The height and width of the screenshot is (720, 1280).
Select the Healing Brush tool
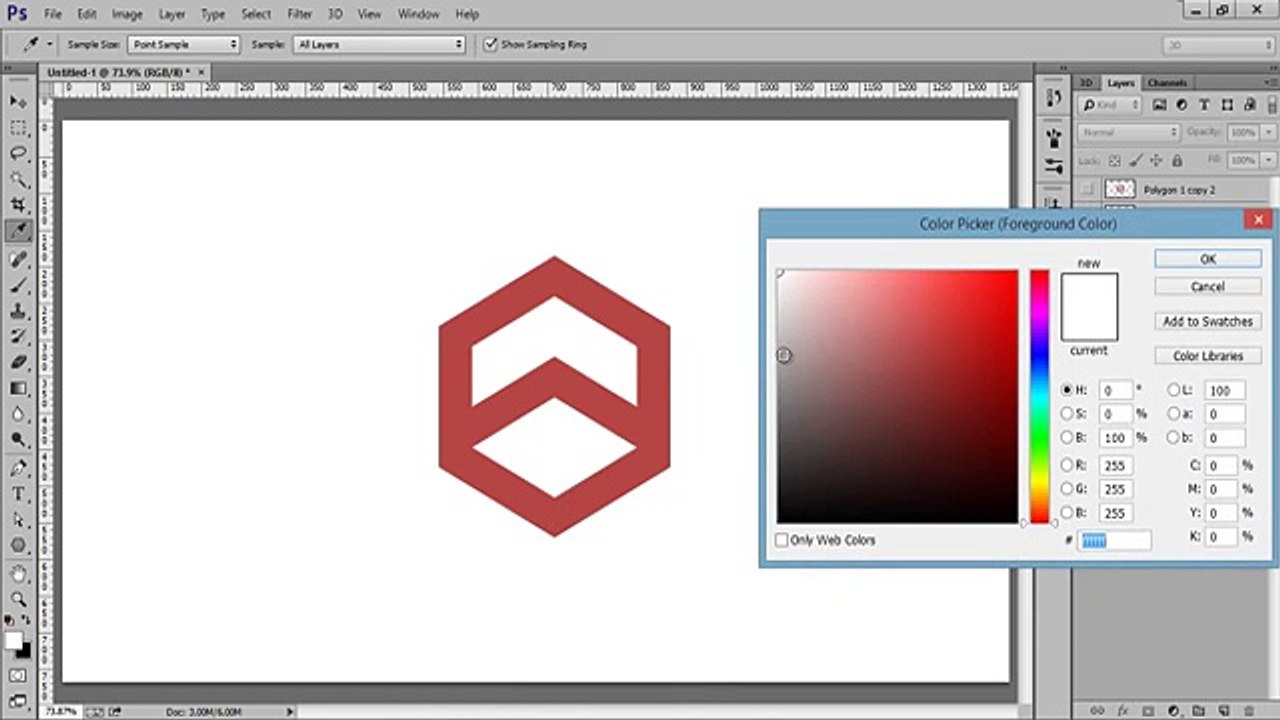click(18, 259)
